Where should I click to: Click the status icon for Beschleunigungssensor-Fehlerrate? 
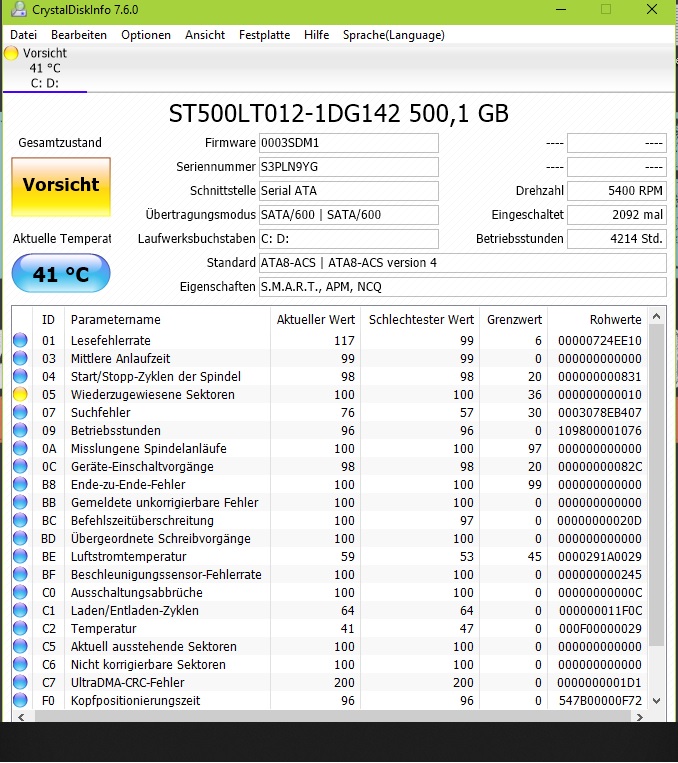coord(20,574)
